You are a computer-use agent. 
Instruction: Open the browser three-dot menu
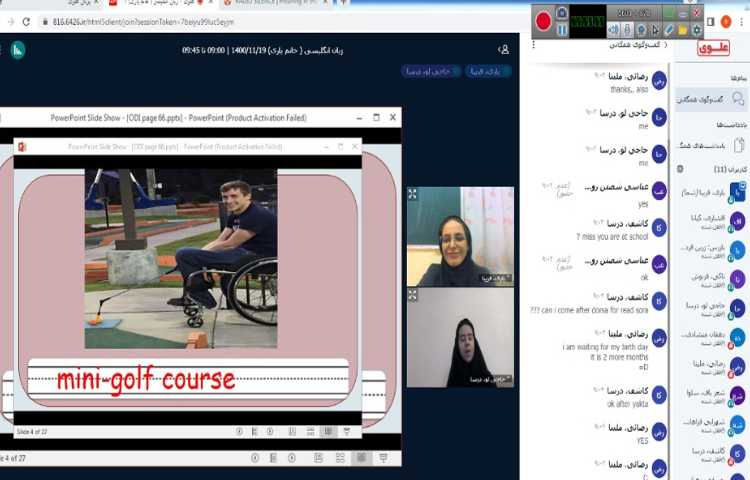click(x=742, y=22)
